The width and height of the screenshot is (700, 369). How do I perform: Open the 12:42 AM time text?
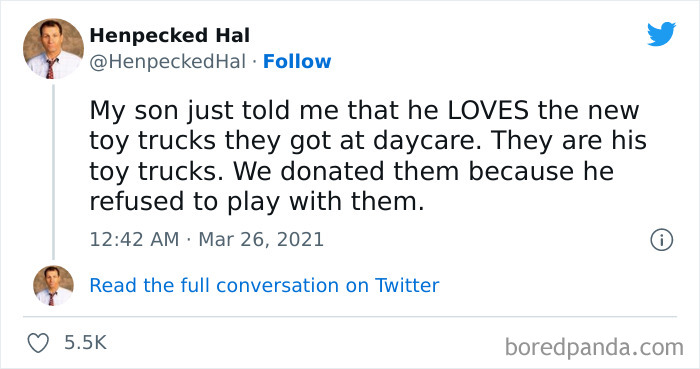coord(134,240)
